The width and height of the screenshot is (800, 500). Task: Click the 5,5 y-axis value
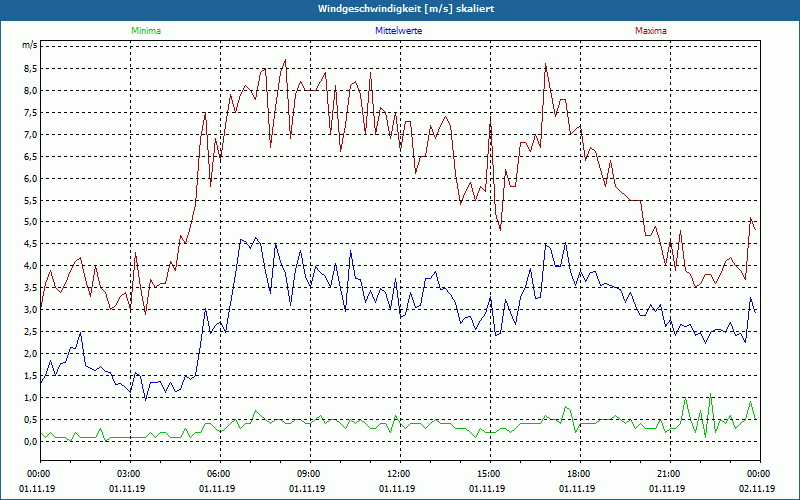click(29, 200)
